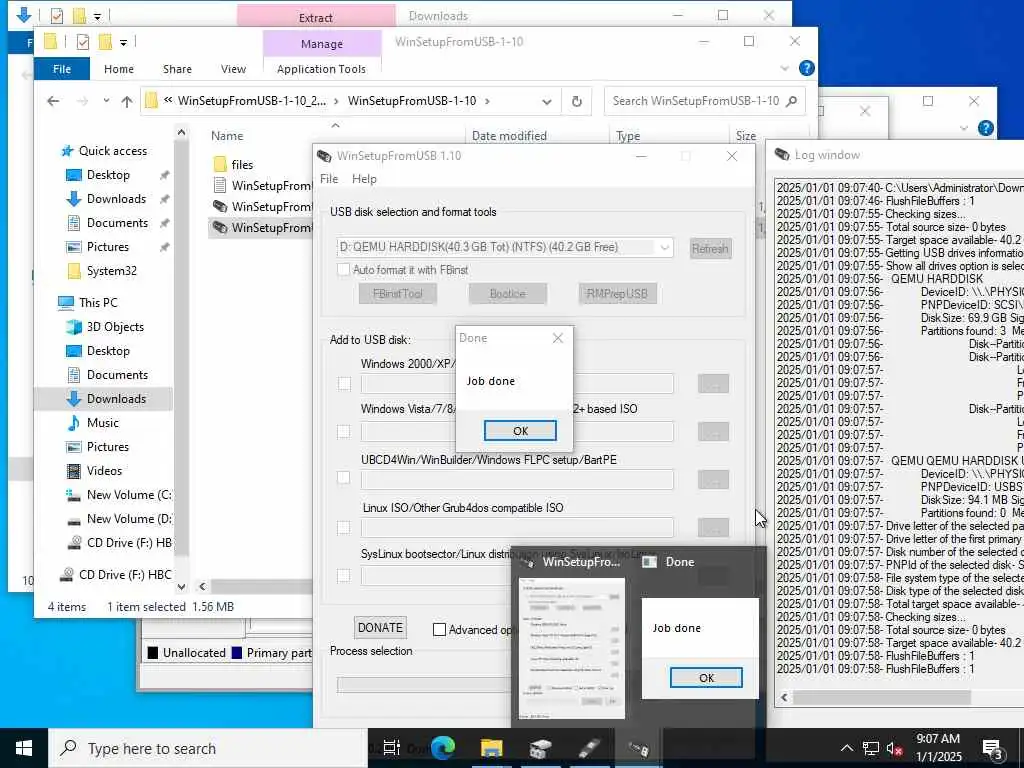Toggle Auto format it with FBinst checkbox
This screenshot has width=1024, height=768.
point(343,270)
